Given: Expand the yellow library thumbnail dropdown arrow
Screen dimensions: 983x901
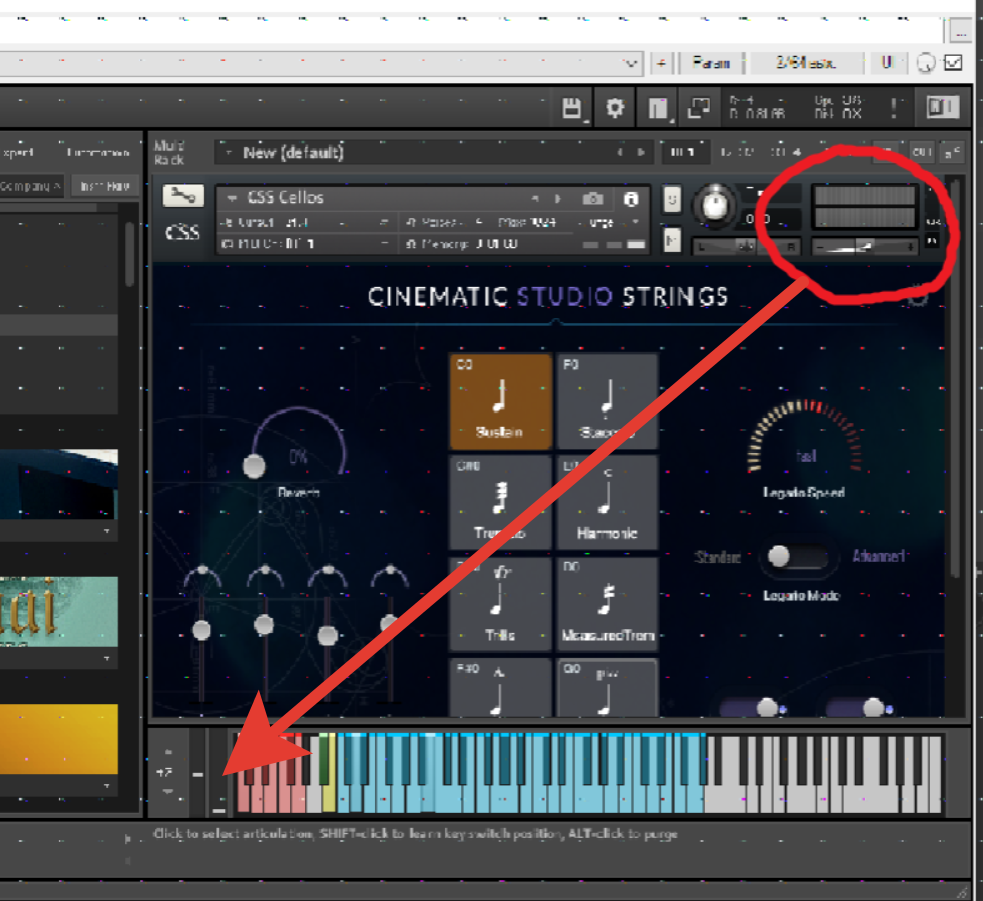Looking at the screenshot, I should tap(107, 786).
